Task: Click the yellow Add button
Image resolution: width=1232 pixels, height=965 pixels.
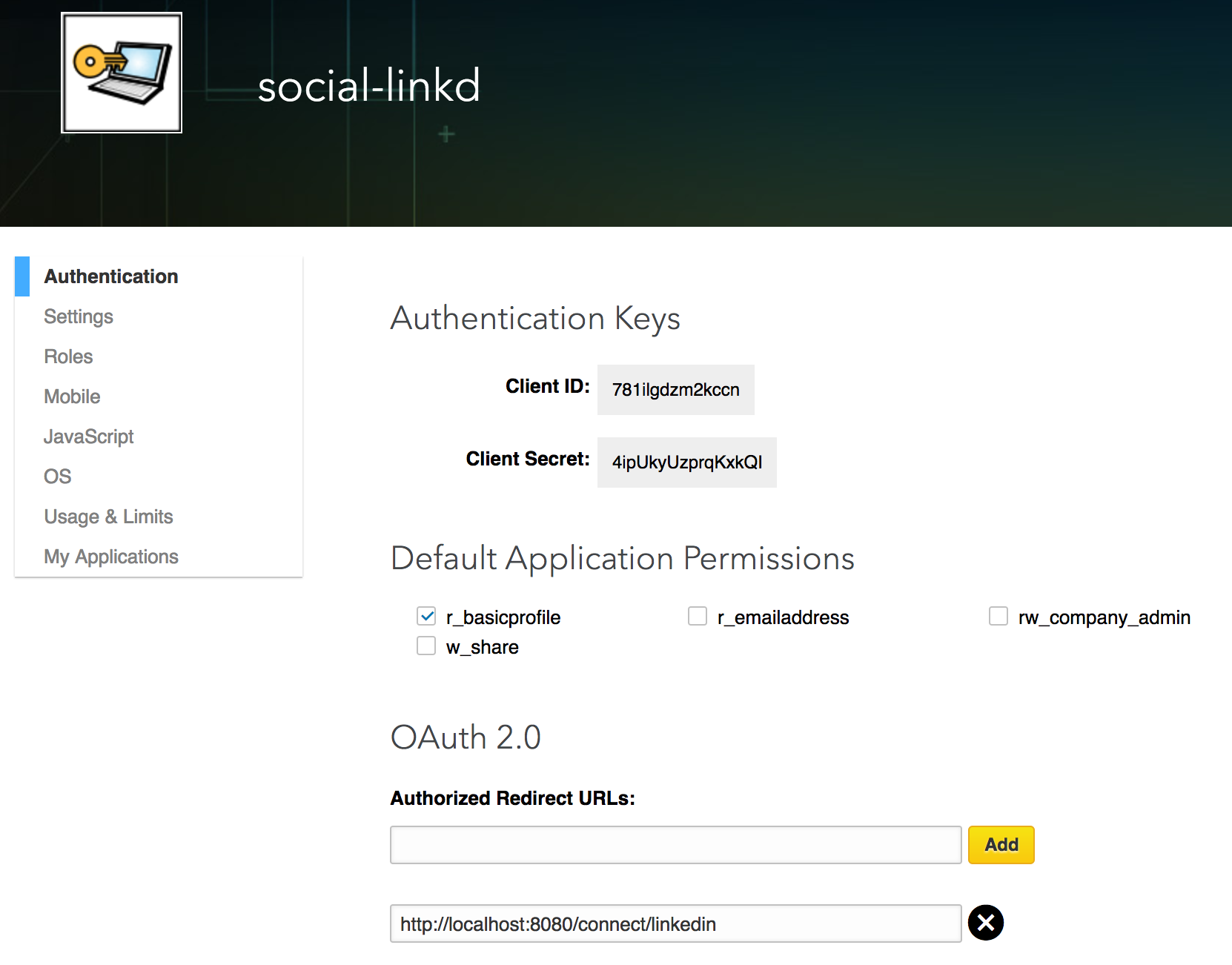Action: tap(1001, 845)
